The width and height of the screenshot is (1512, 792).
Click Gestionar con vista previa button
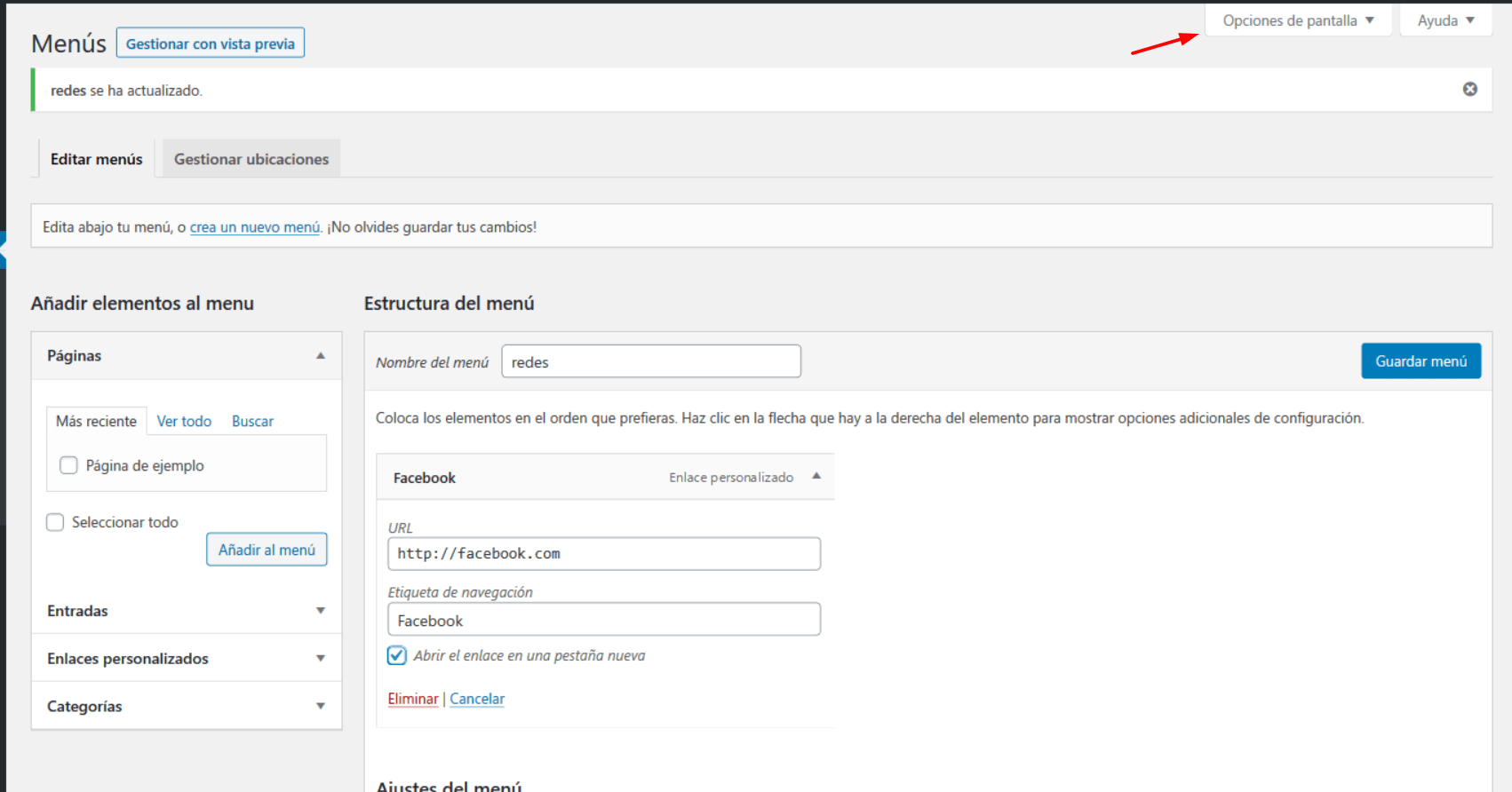[211, 44]
